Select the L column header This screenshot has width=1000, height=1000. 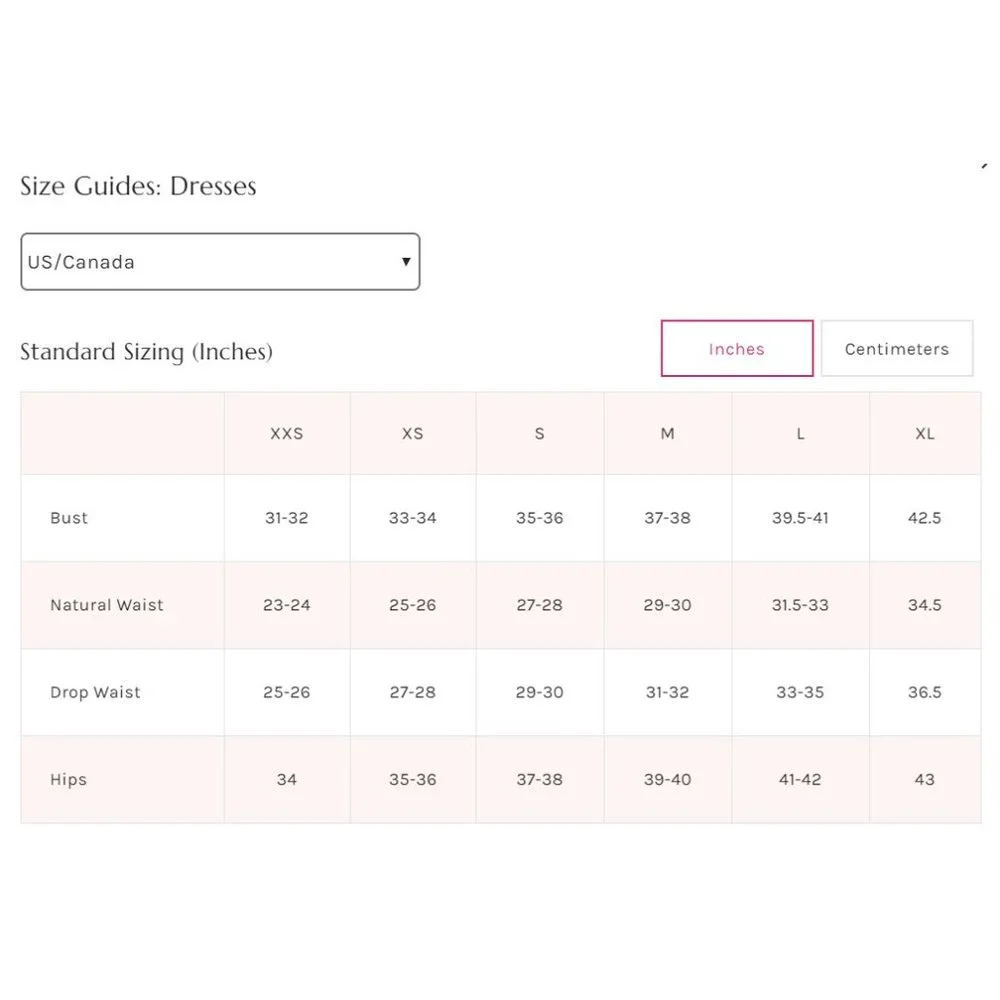pyautogui.click(x=799, y=433)
